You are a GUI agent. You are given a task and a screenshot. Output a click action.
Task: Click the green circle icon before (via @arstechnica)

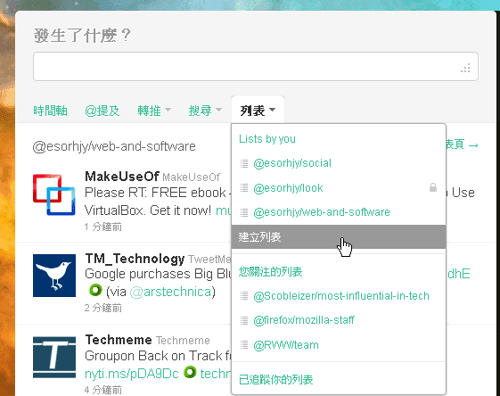[x=95, y=290]
